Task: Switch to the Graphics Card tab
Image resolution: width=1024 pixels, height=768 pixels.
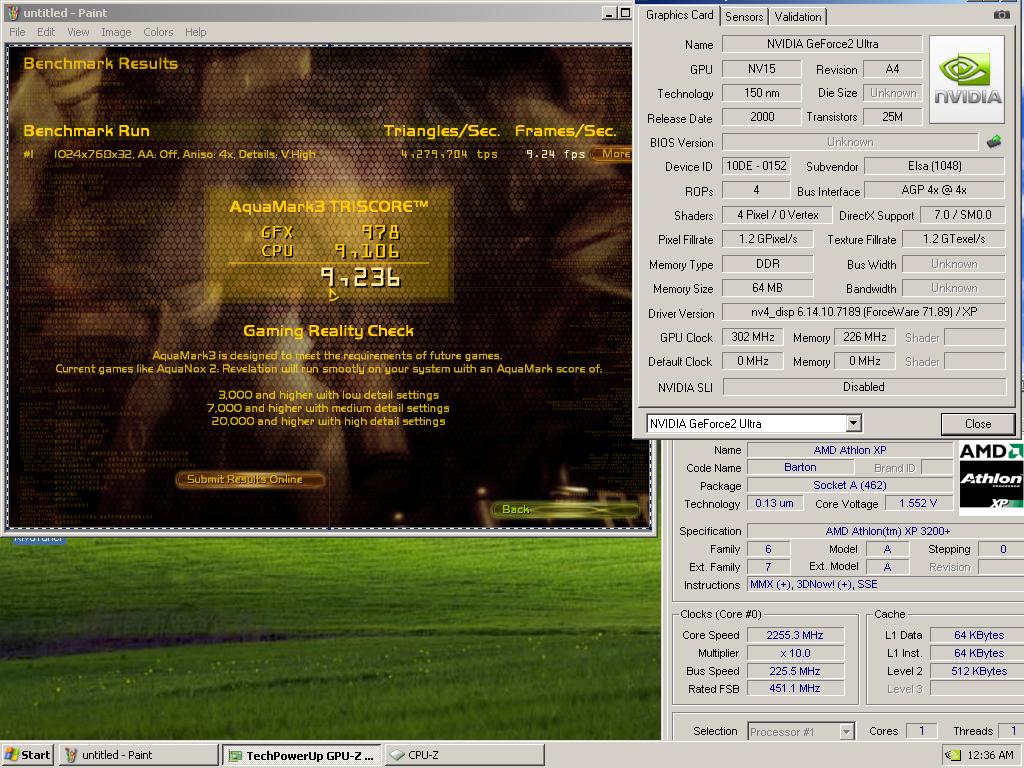Action: [x=679, y=15]
